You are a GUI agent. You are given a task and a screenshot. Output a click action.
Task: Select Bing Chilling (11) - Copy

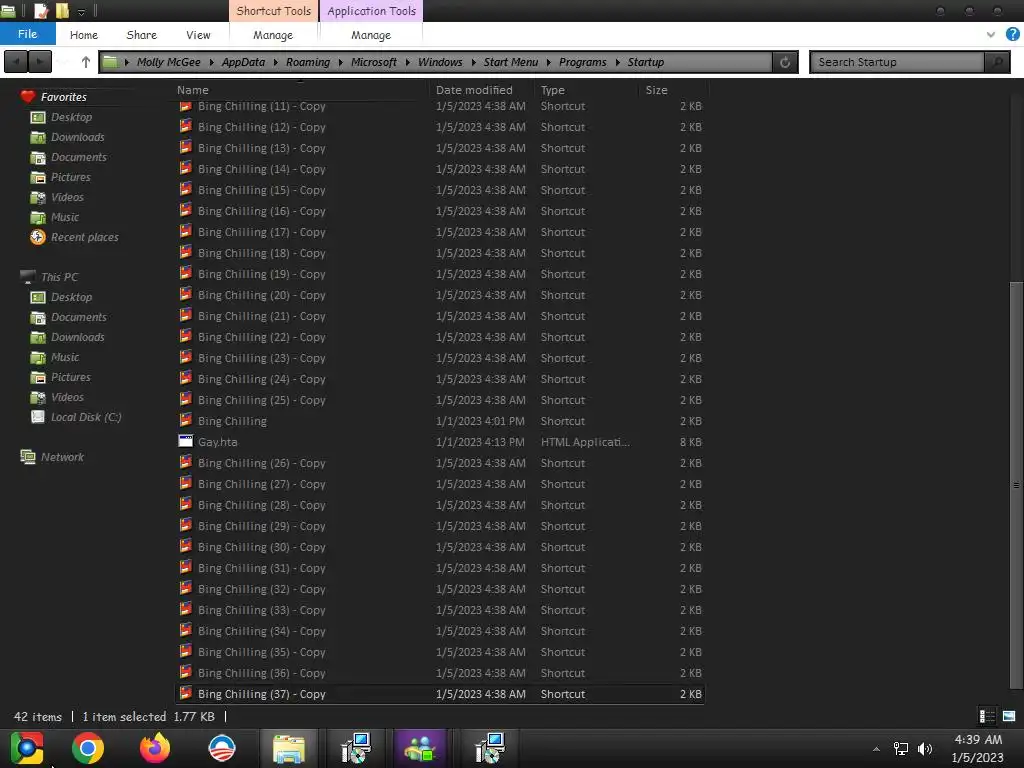pos(440,106)
